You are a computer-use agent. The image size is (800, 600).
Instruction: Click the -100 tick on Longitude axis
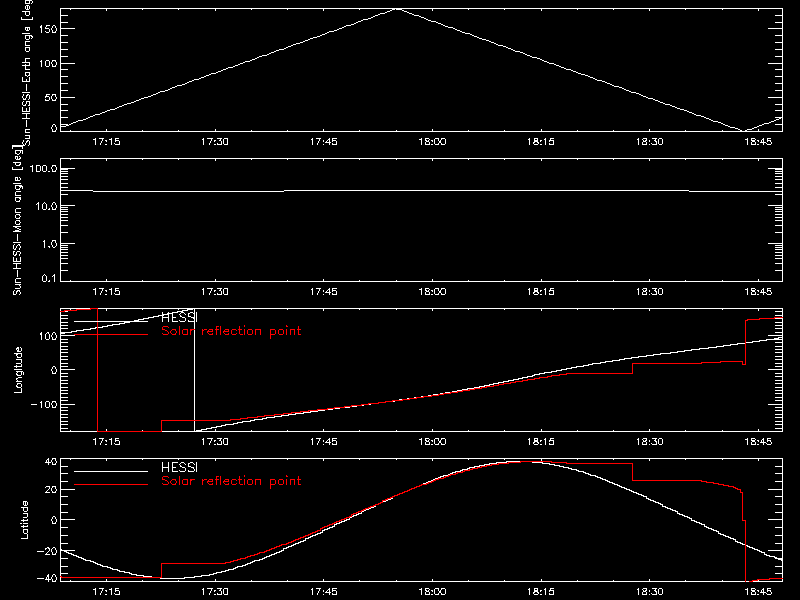click(x=44, y=404)
